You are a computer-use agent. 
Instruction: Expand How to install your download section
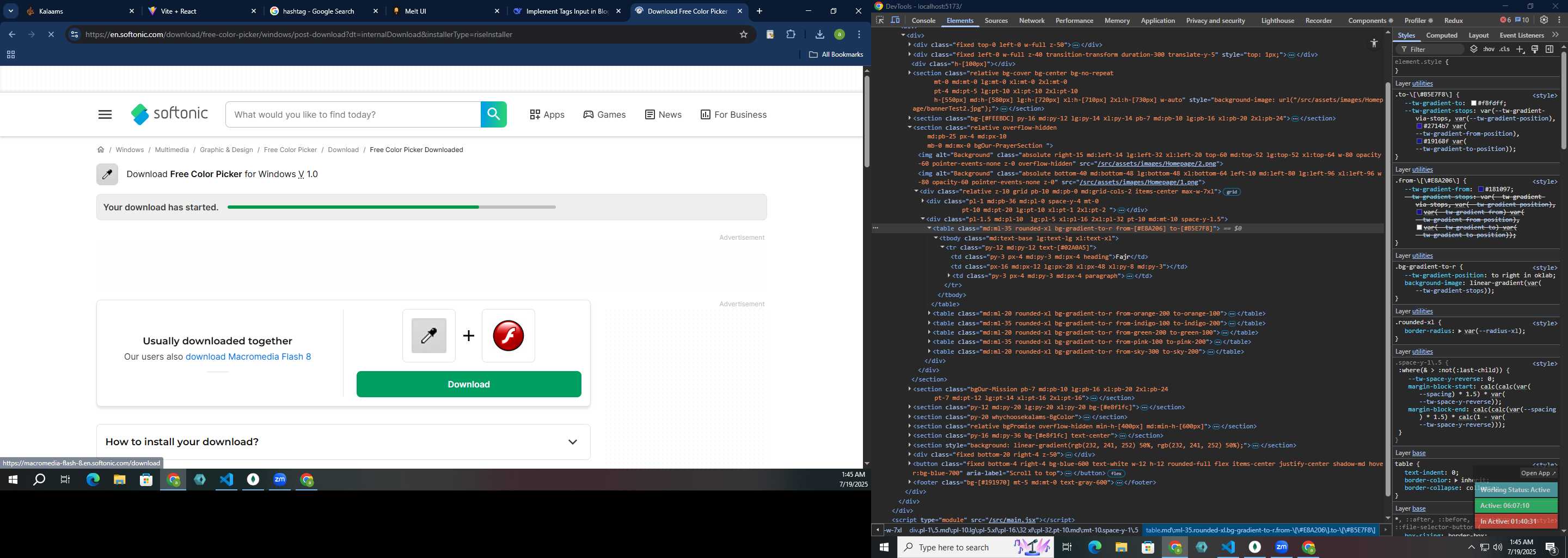pos(344,441)
